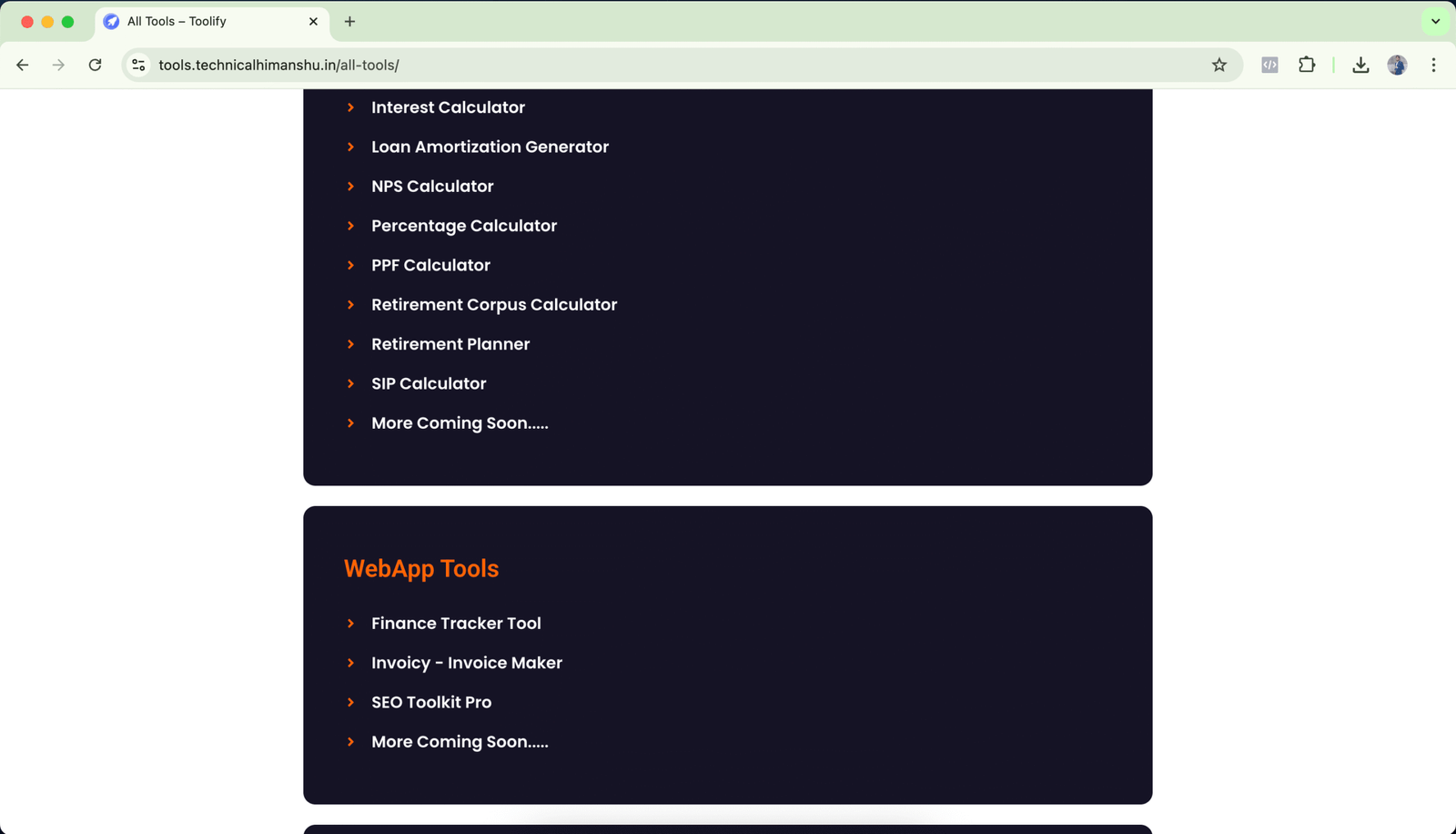Close the All Tools – Toolify tab
The width and height of the screenshot is (1456, 834).
click(313, 21)
